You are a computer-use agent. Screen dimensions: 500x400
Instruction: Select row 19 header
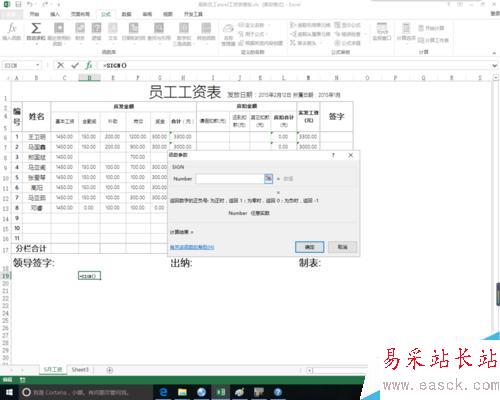tap(5, 276)
